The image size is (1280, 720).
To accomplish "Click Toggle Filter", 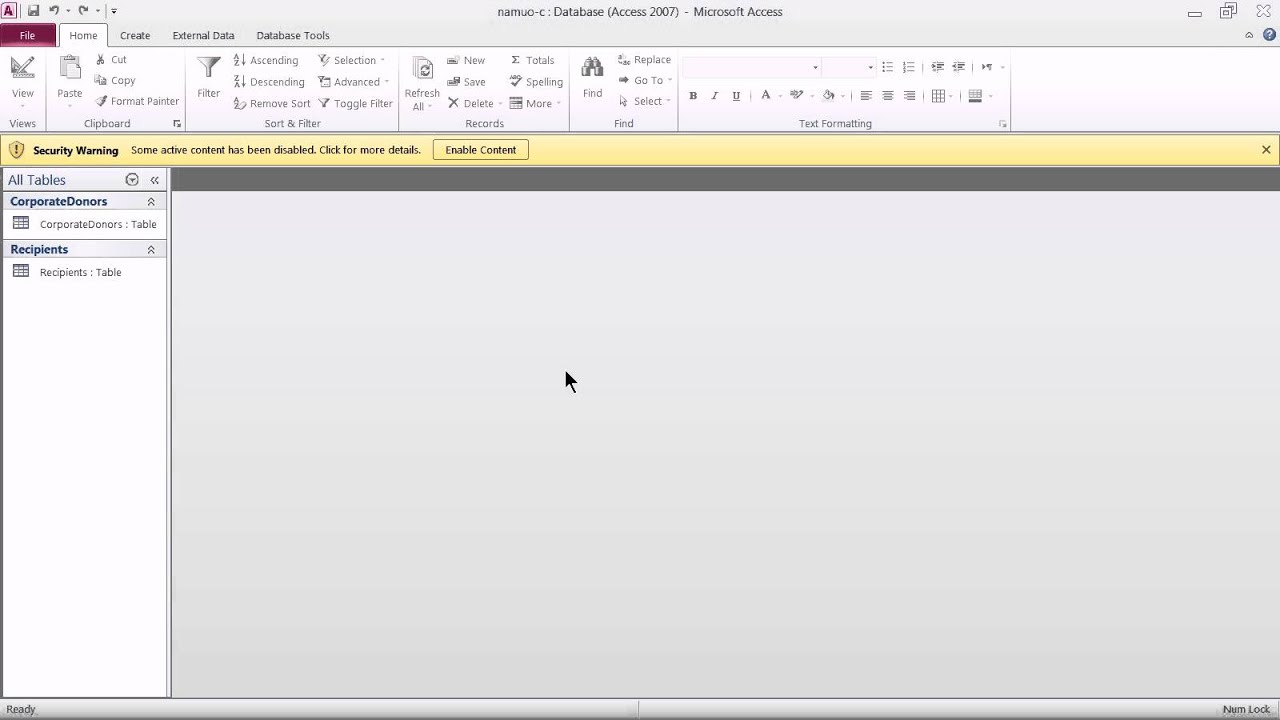I will tap(354, 104).
